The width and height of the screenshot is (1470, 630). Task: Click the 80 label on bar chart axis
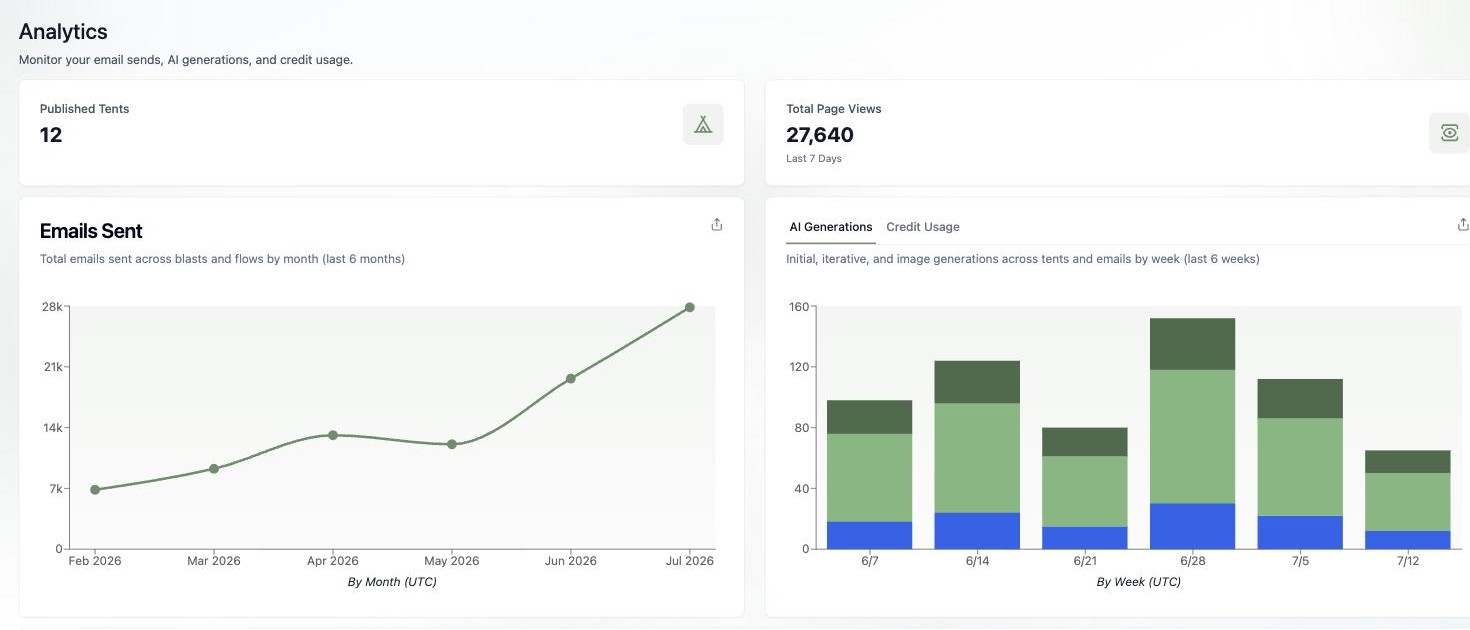[802, 428]
